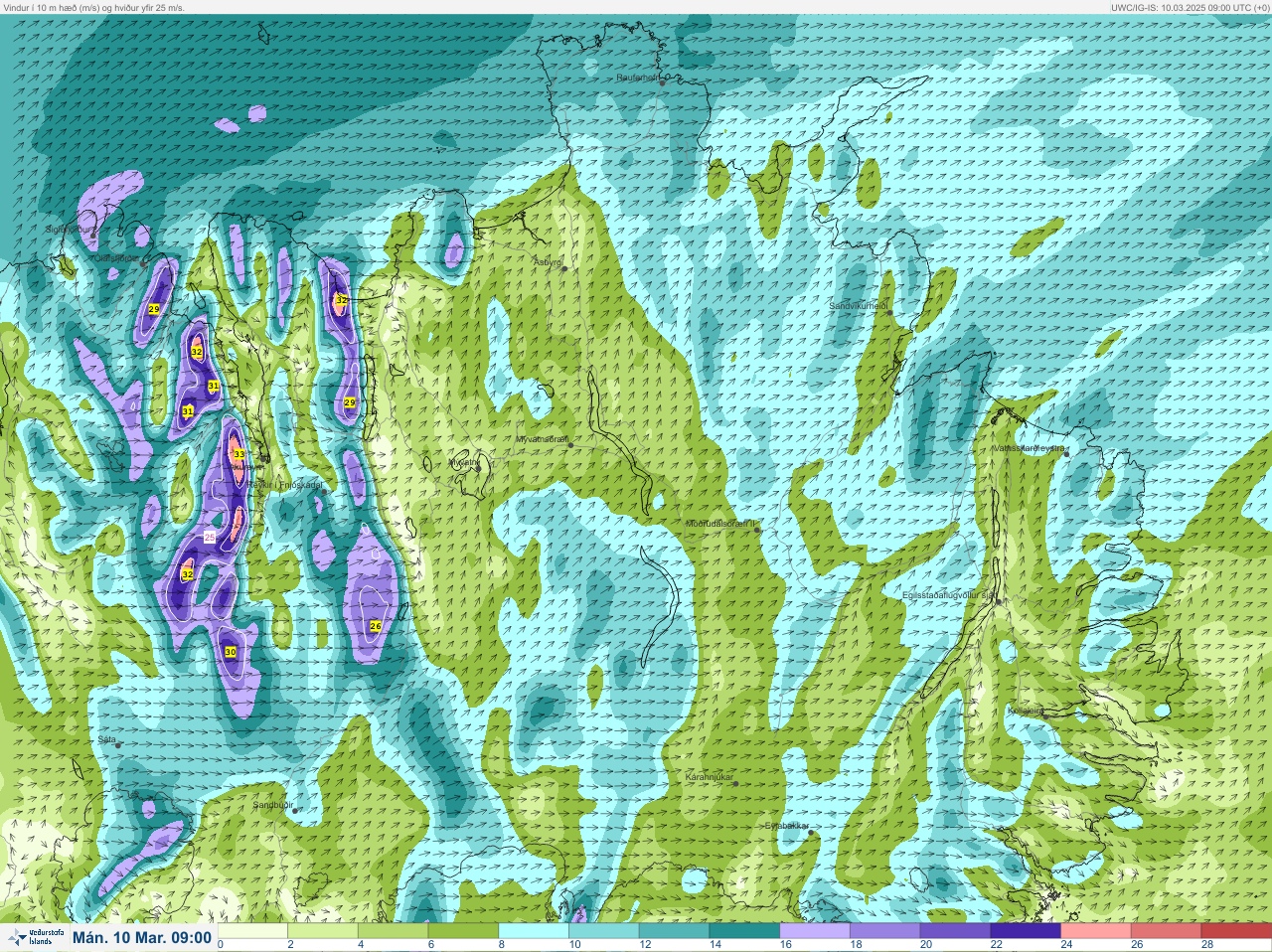Select the 14–16 m/s legend swatch
Screen dimensions: 1272x952
745,931
